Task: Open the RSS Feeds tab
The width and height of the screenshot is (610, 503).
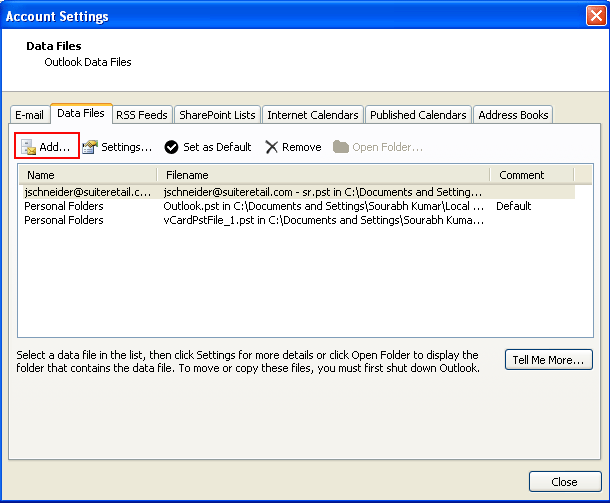Action: [x=142, y=115]
